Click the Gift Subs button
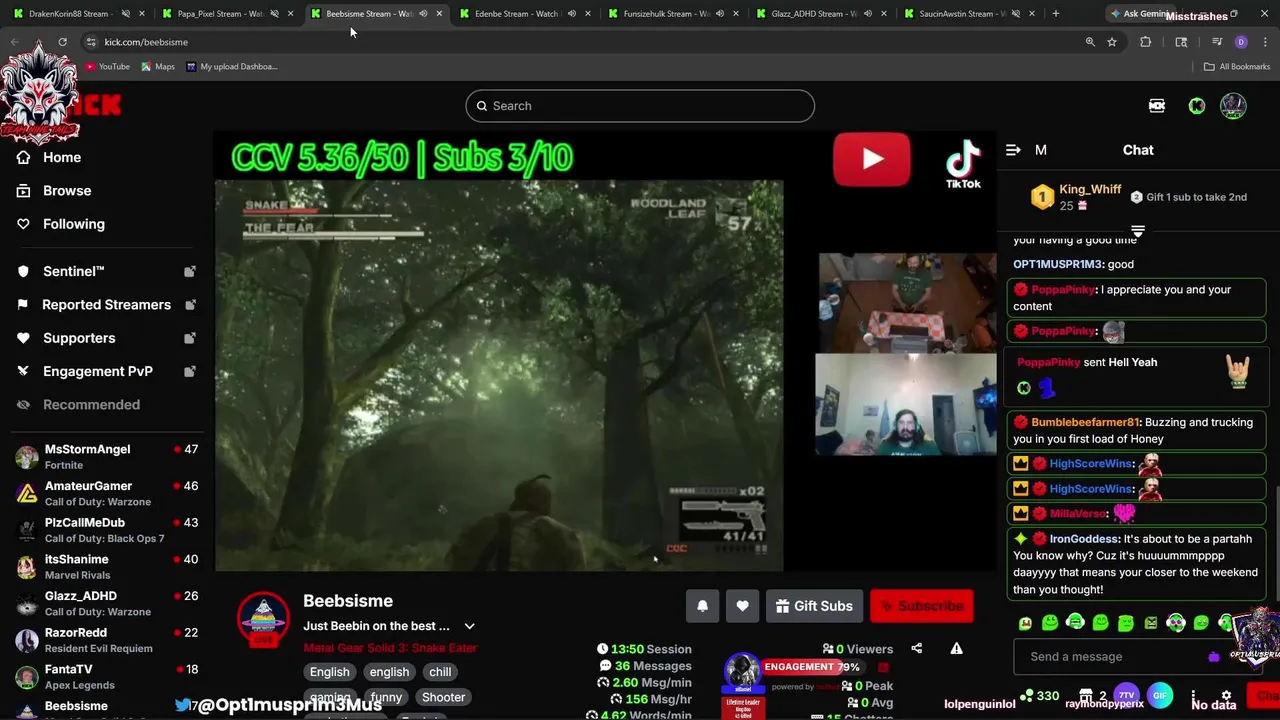 [x=813, y=606]
